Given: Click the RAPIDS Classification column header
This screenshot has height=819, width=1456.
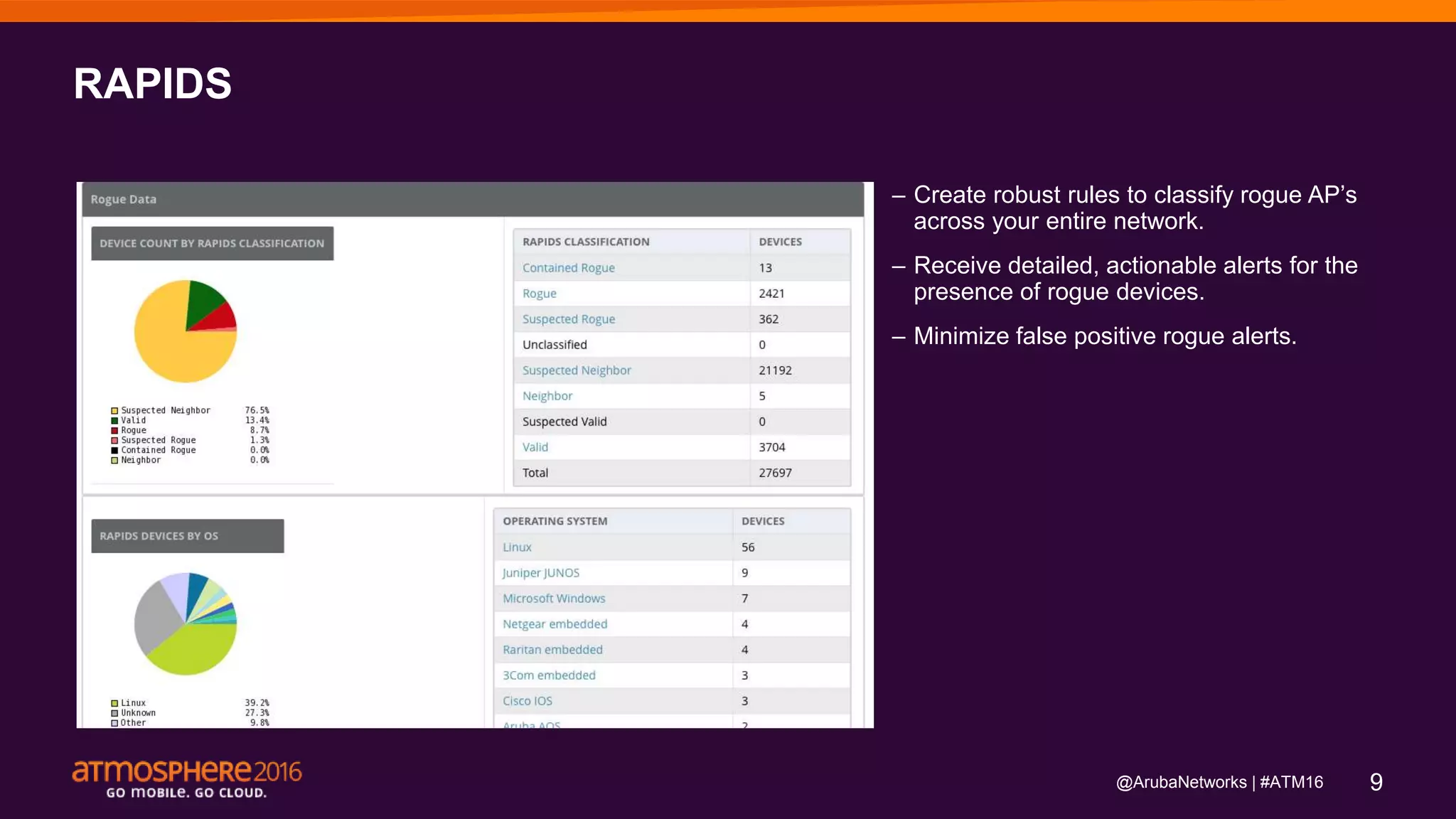Looking at the screenshot, I should (585, 242).
